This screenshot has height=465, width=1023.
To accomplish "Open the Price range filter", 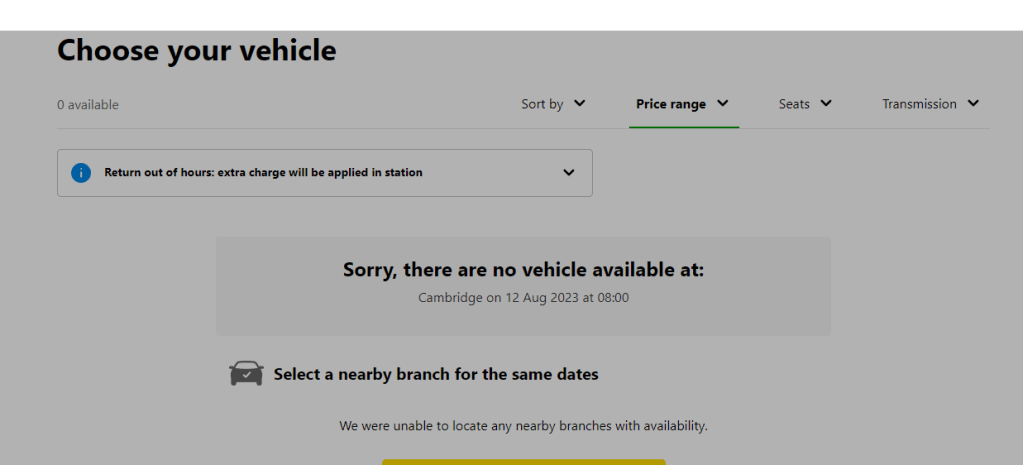I will pyautogui.click(x=682, y=104).
